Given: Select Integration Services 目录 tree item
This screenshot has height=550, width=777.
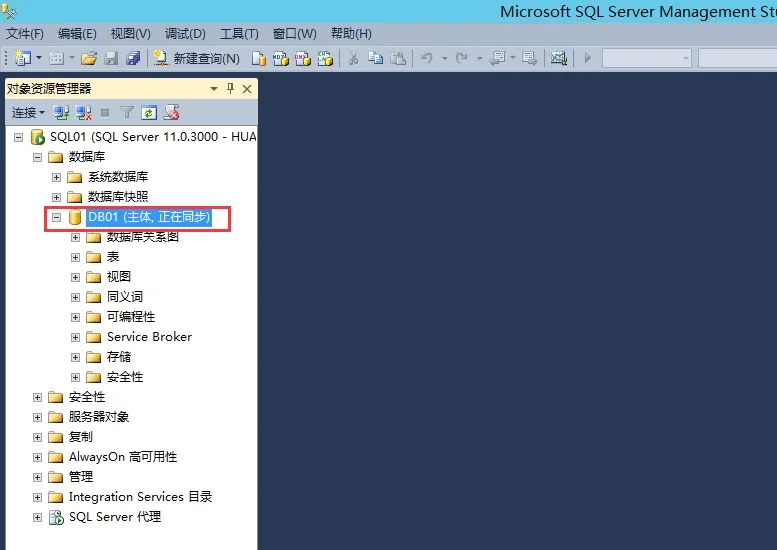Looking at the screenshot, I should 140,497.
